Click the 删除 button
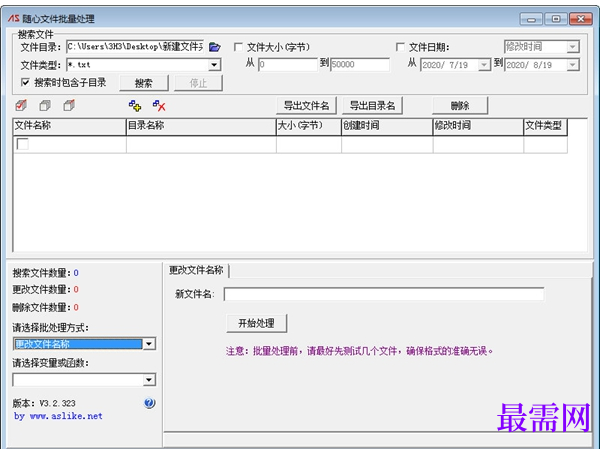The height and width of the screenshot is (449, 609). [460, 105]
